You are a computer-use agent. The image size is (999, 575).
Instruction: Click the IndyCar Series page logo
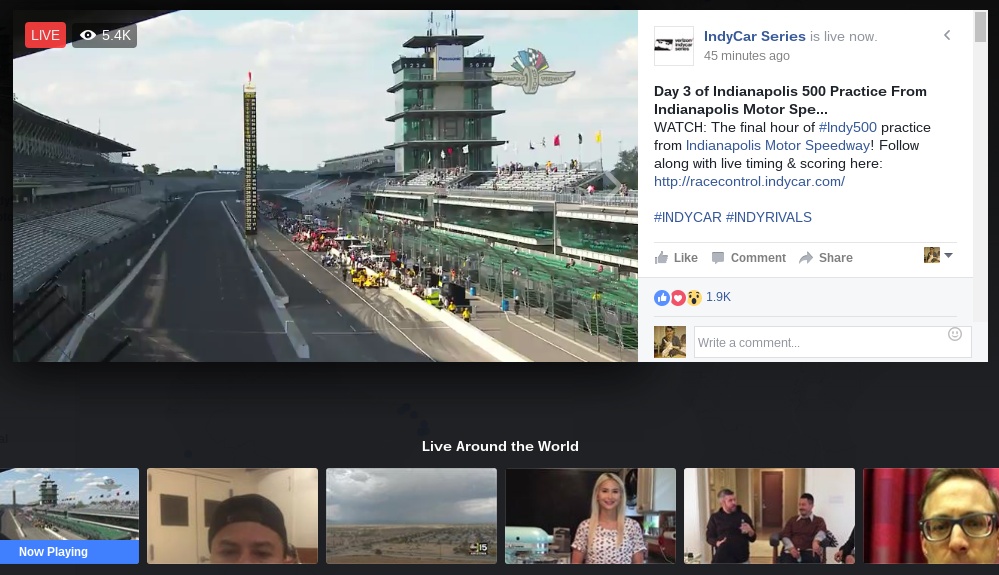coord(673,46)
